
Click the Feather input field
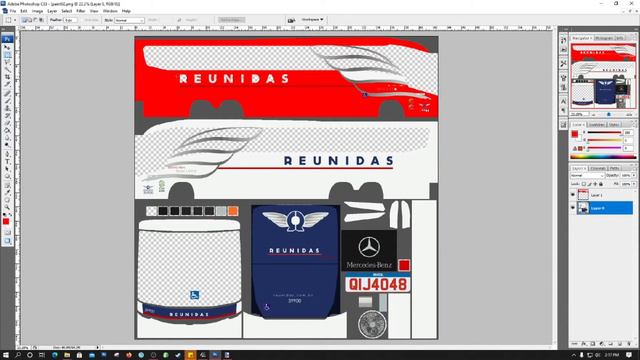(70, 20)
